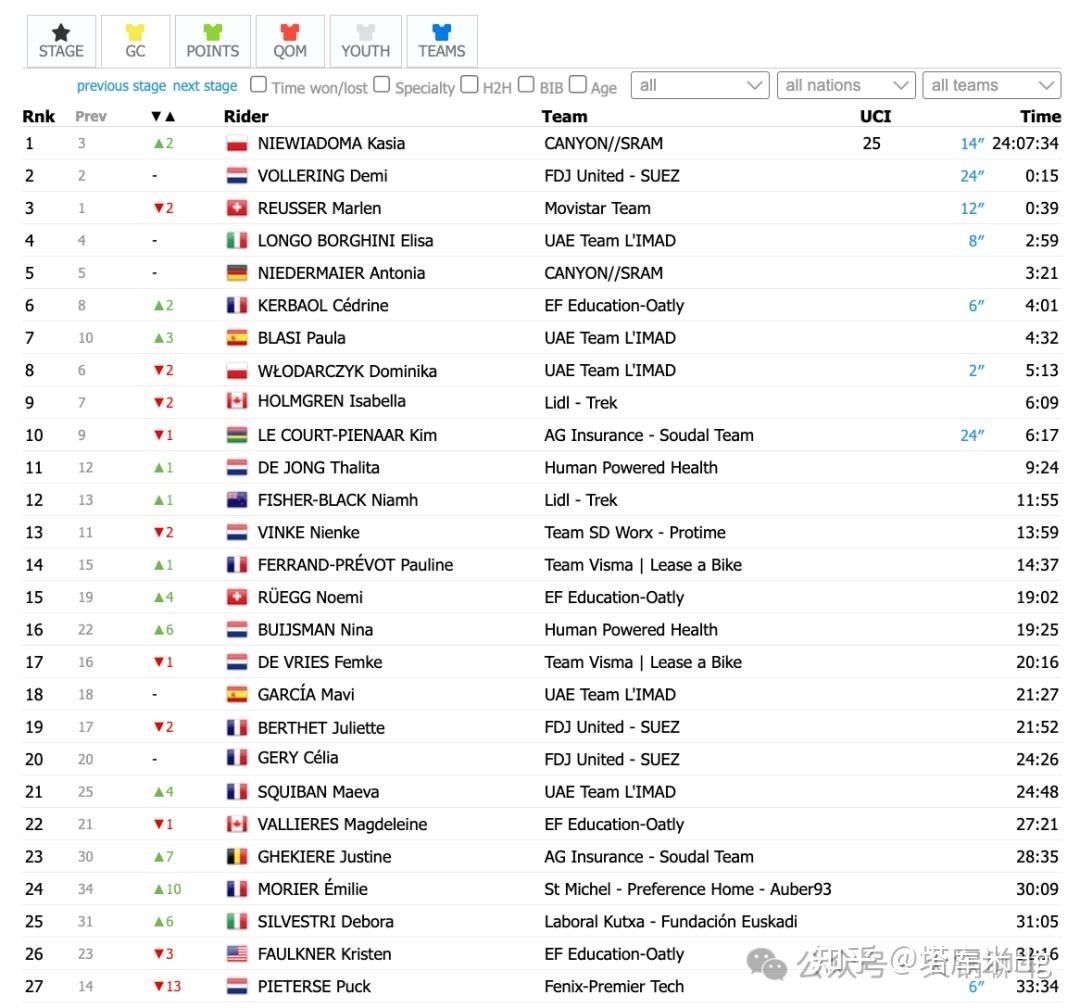
Task: Open rider SQUIBAN Maeva's page
Action: (318, 792)
